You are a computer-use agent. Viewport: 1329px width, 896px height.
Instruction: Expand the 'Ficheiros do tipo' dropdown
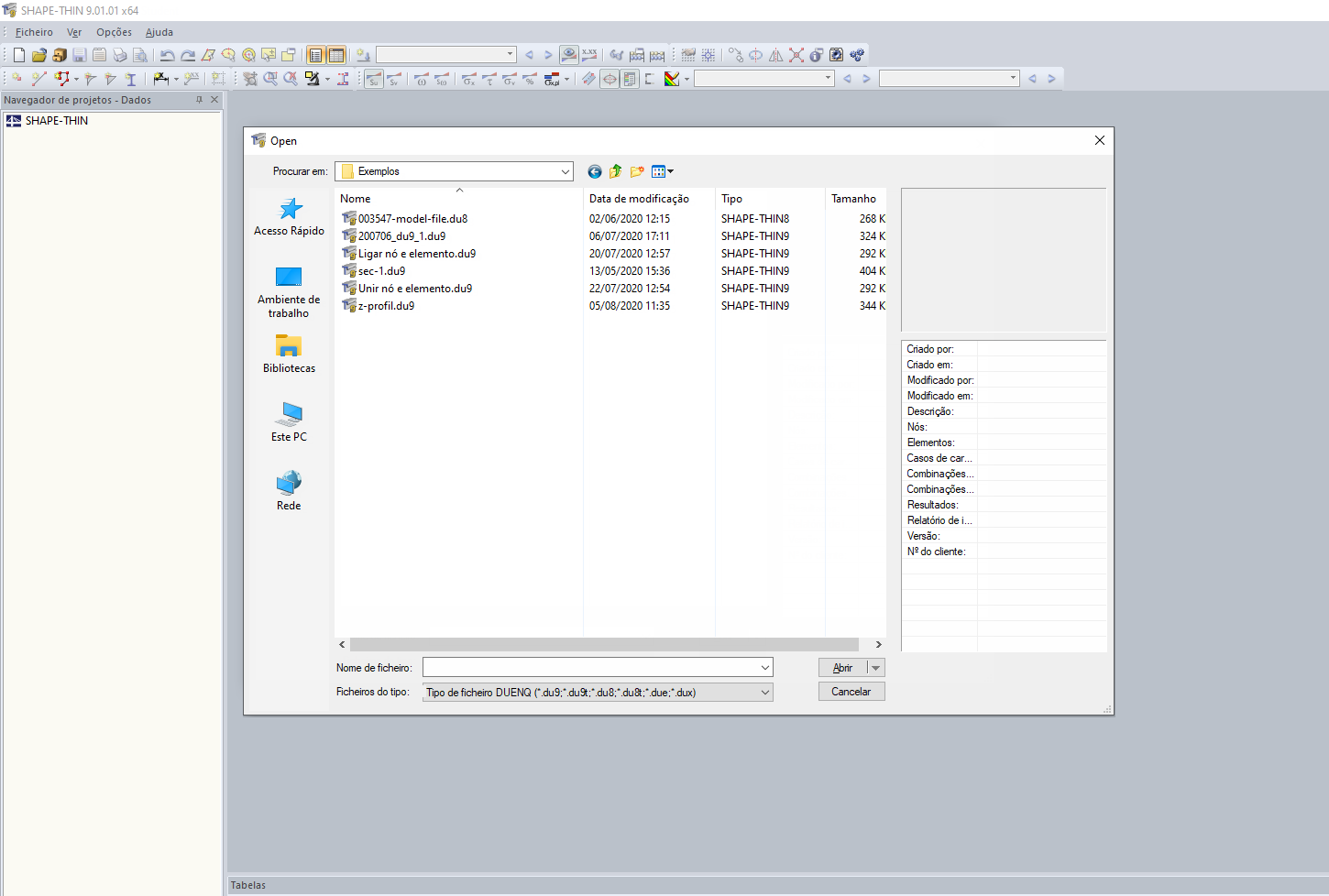[x=765, y=693]
